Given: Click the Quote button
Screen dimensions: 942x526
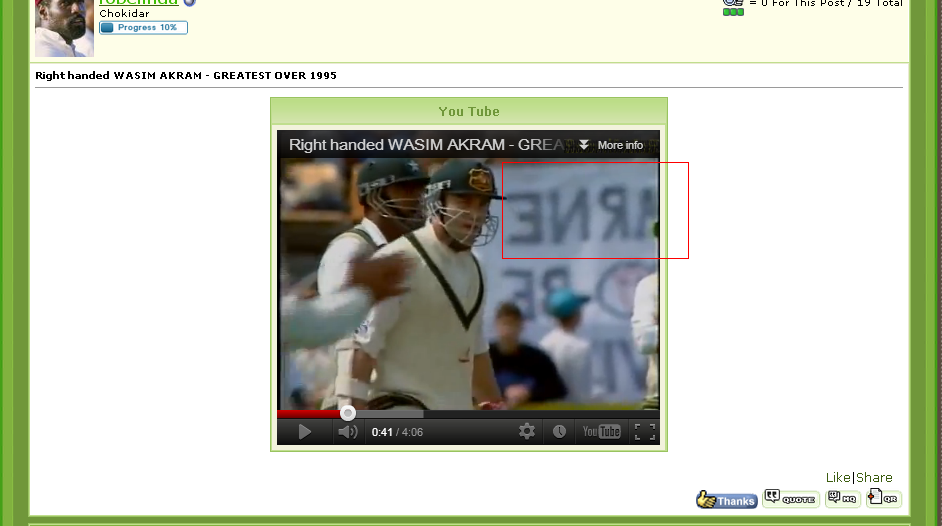Looking at the screenshot, I should [x=791, y=498].
